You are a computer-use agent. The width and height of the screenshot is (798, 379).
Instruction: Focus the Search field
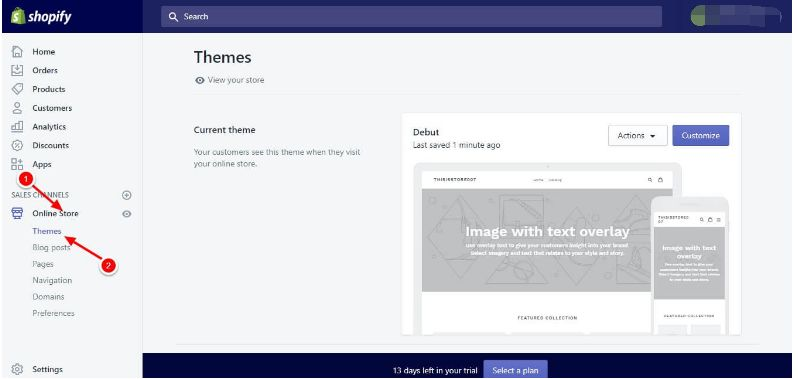point(411,16)
